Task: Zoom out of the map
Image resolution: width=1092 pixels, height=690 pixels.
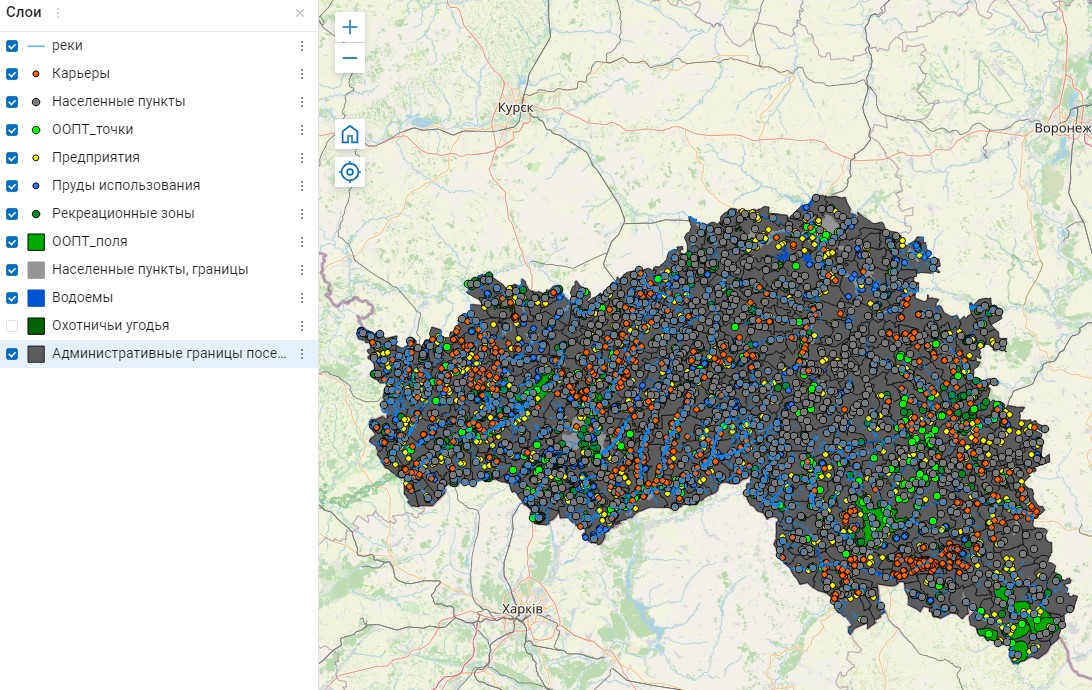Action: (350, 57)
